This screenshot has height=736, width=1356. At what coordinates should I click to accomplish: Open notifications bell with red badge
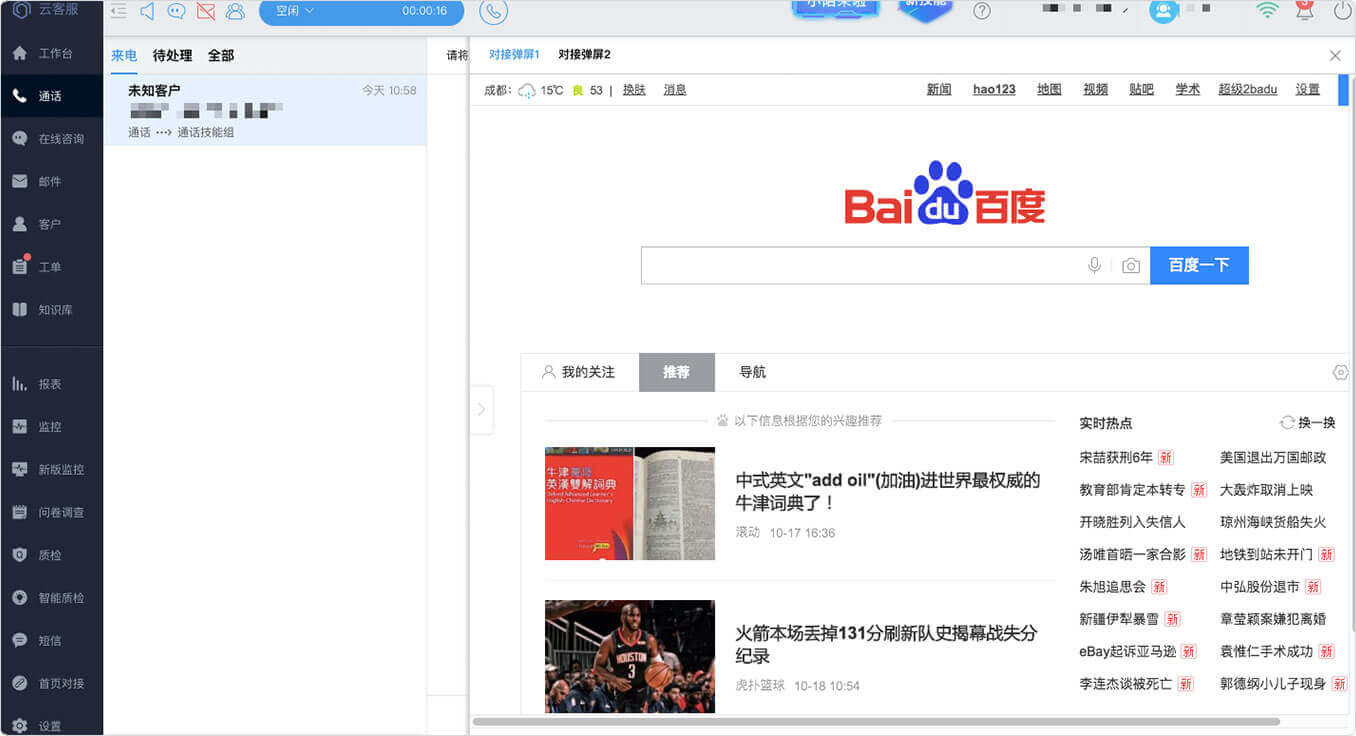click(1304, 10)
